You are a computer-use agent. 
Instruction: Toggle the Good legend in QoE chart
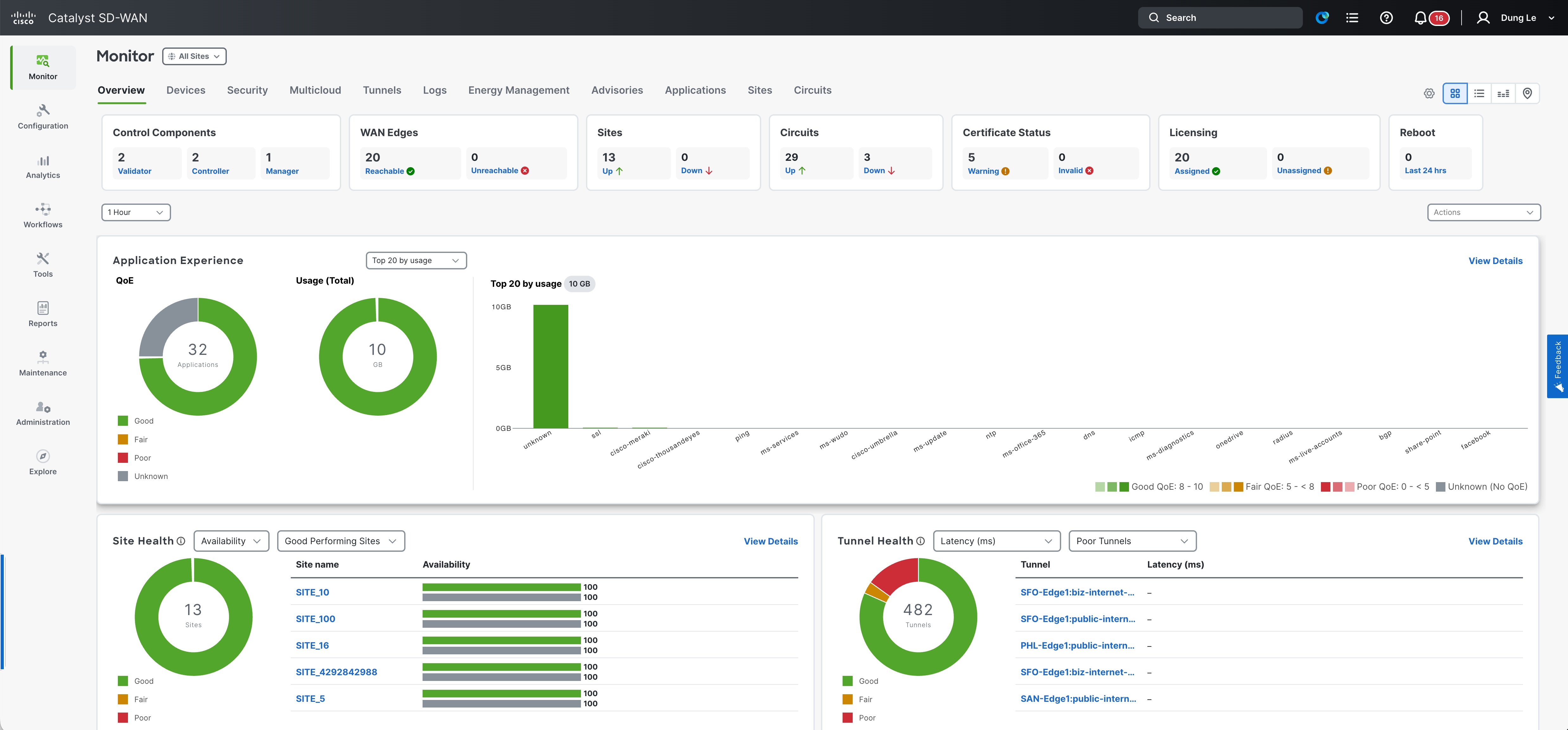(x=136, y=421)
